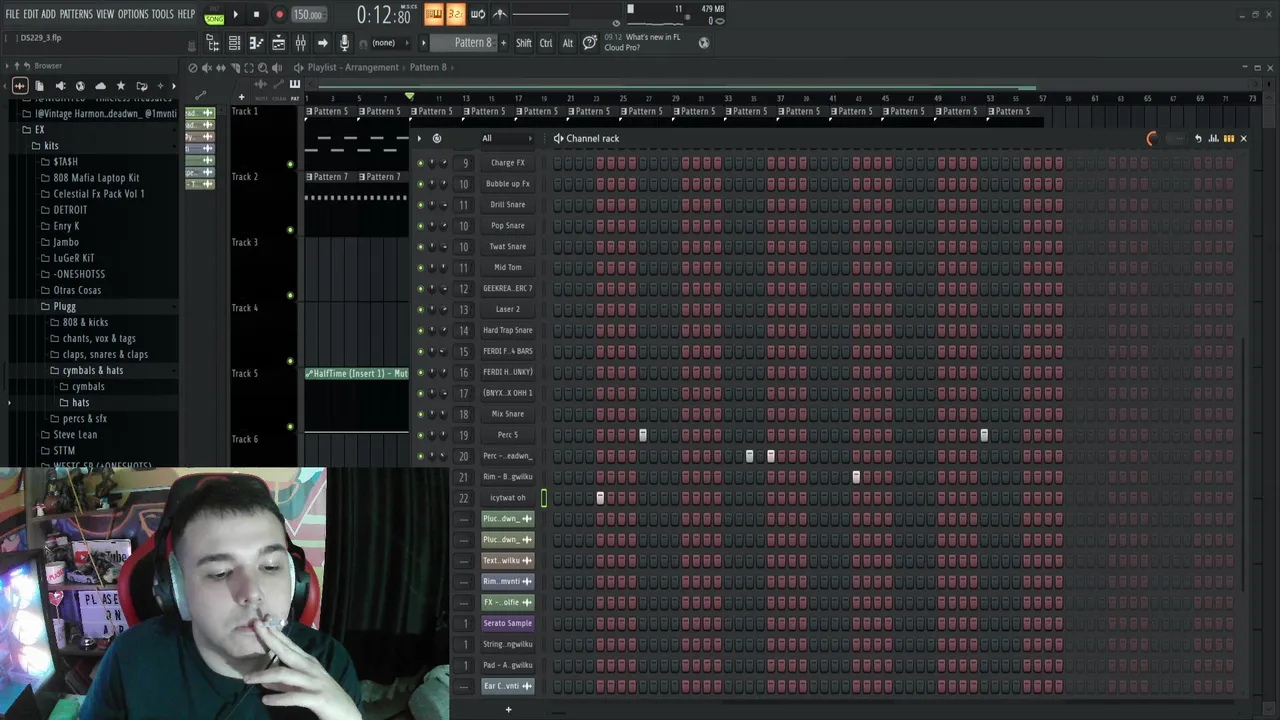Toggle the Shift key button in the toolbar
This screenshot has width=1280, height=720.
523,43
